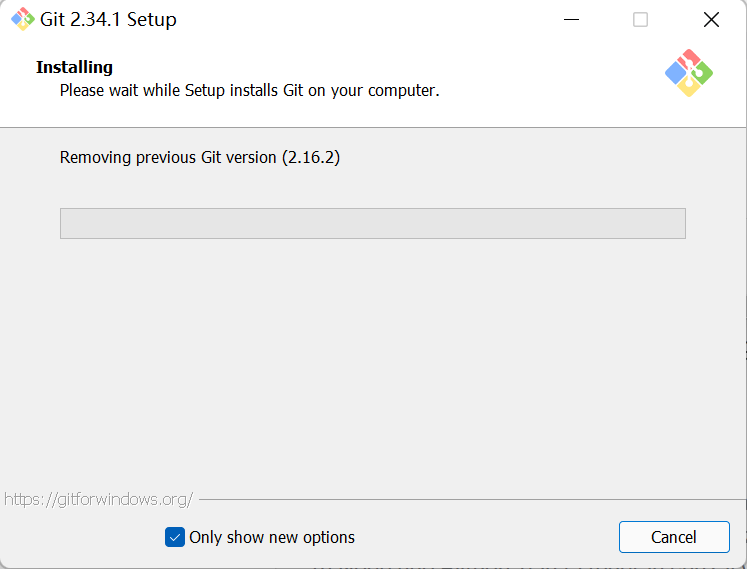The height and width of the screenshot is (569, 747).
Task: Close the Git 2.34.1 Setup window
Action: pos(711,20)
